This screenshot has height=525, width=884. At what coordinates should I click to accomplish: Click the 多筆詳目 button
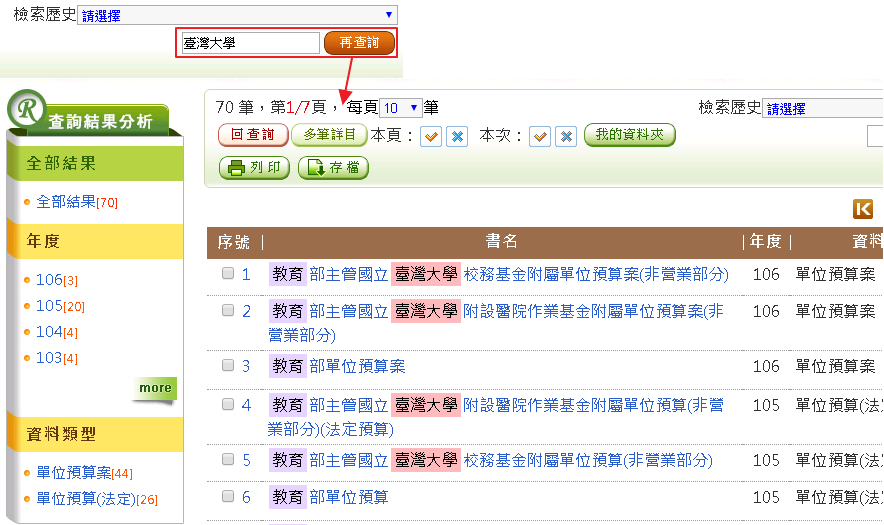329,135
